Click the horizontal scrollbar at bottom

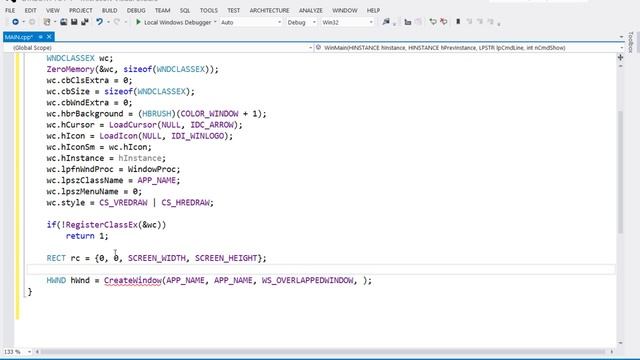click(x=322, y=351)
